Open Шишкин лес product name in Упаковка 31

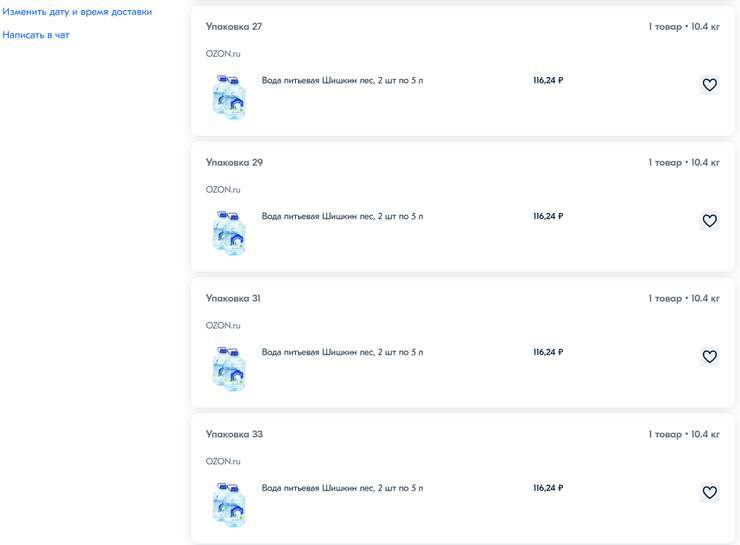click(342, 352)
